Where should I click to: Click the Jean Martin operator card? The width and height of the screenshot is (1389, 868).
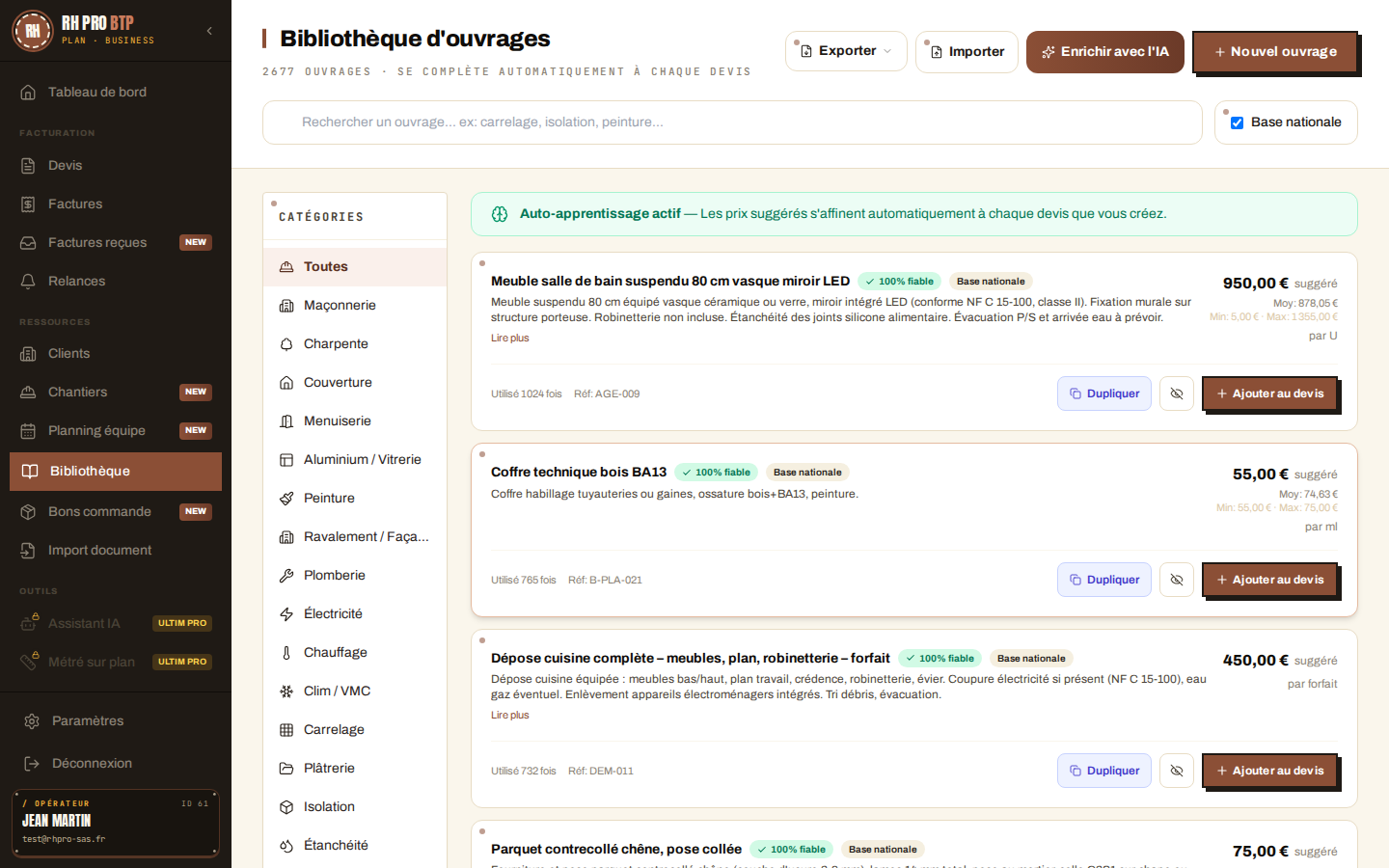pyautogui.click(x=116, y=824)
